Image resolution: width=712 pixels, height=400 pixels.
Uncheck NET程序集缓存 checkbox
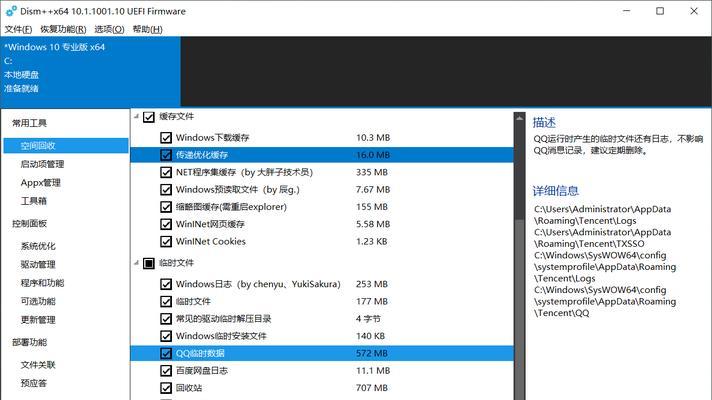[x=166, y=173]
